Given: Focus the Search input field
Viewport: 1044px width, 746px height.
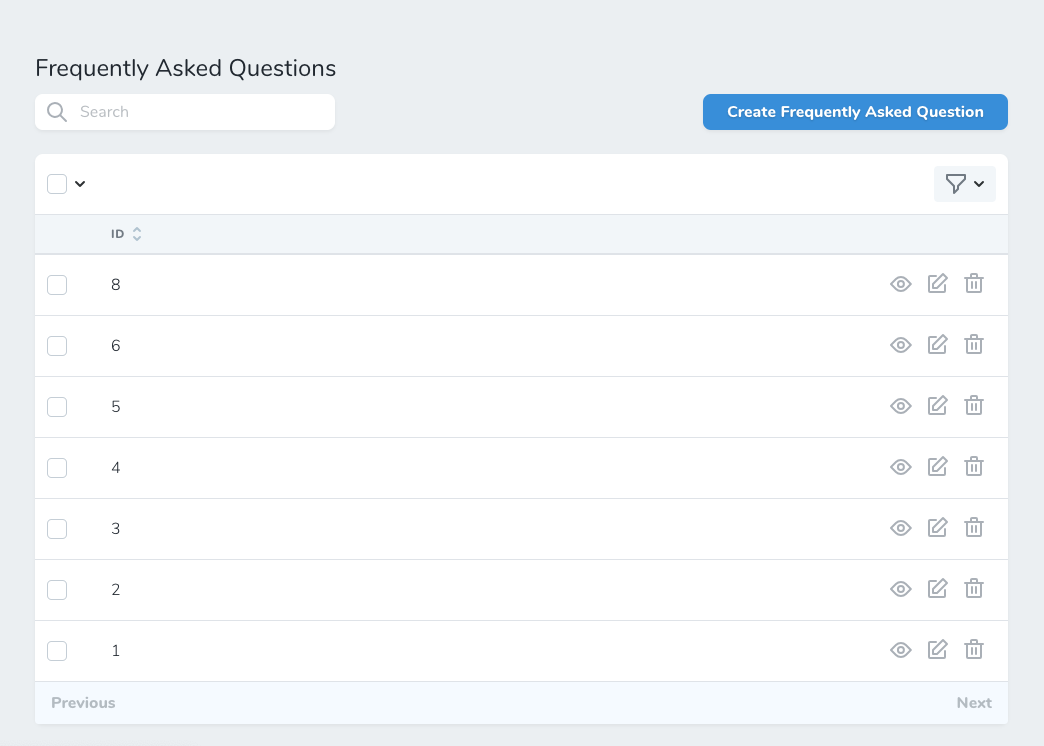Looking at the screenshot, I should (185, 112).
